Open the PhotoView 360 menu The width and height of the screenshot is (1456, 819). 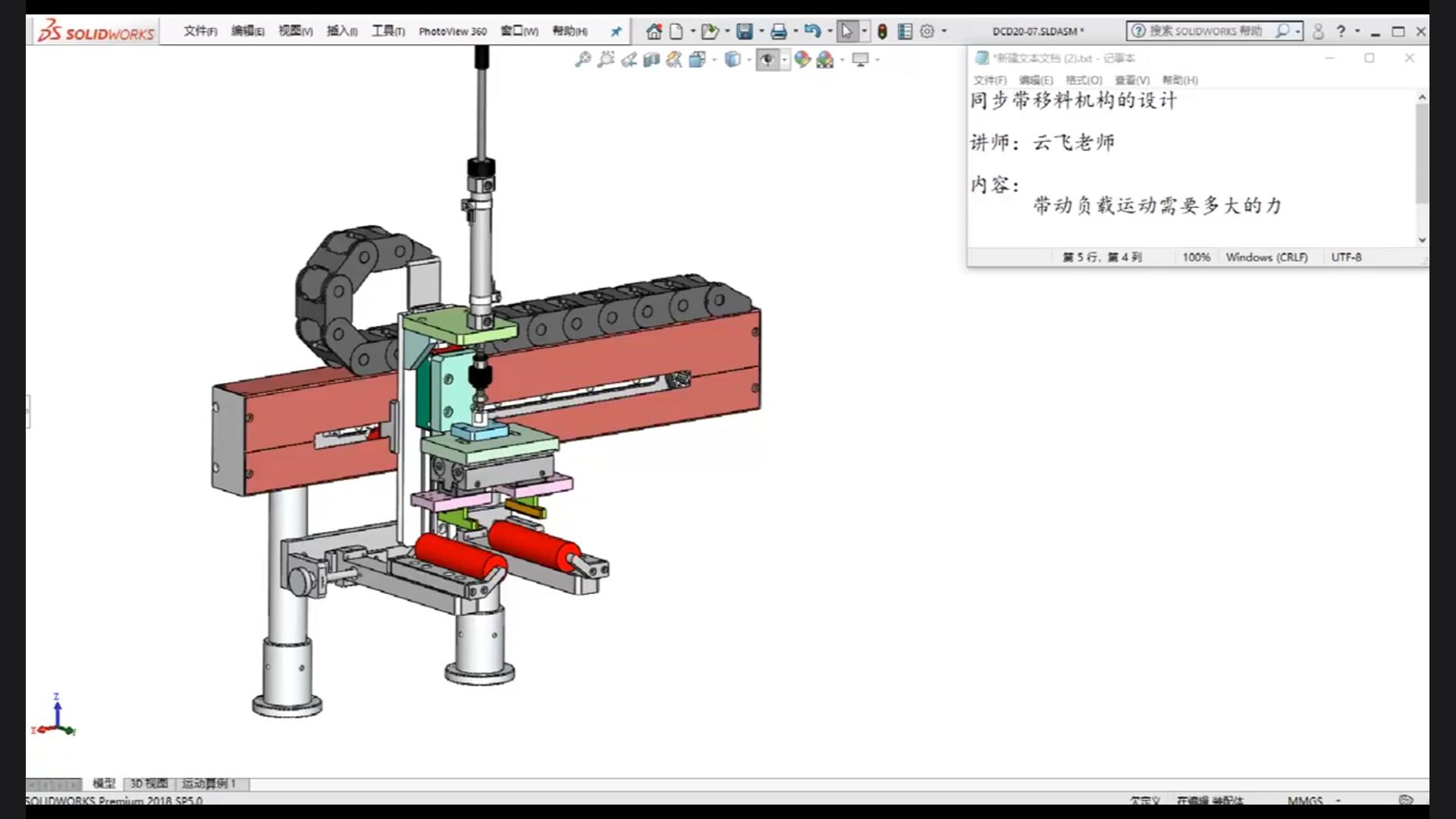[453, 32]
